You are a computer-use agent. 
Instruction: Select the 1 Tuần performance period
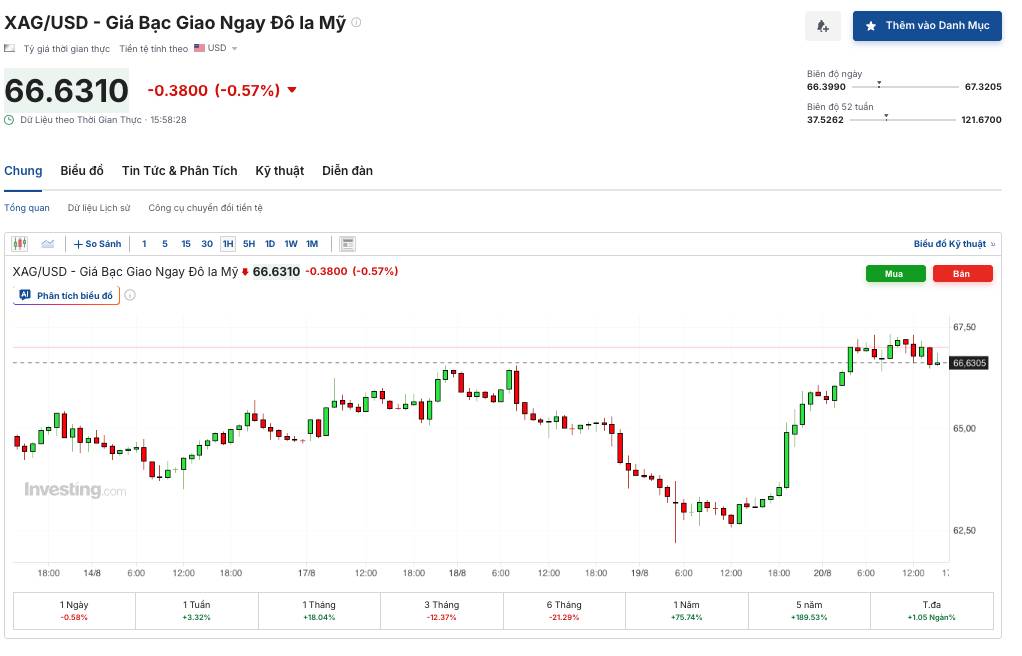point(197,611)
